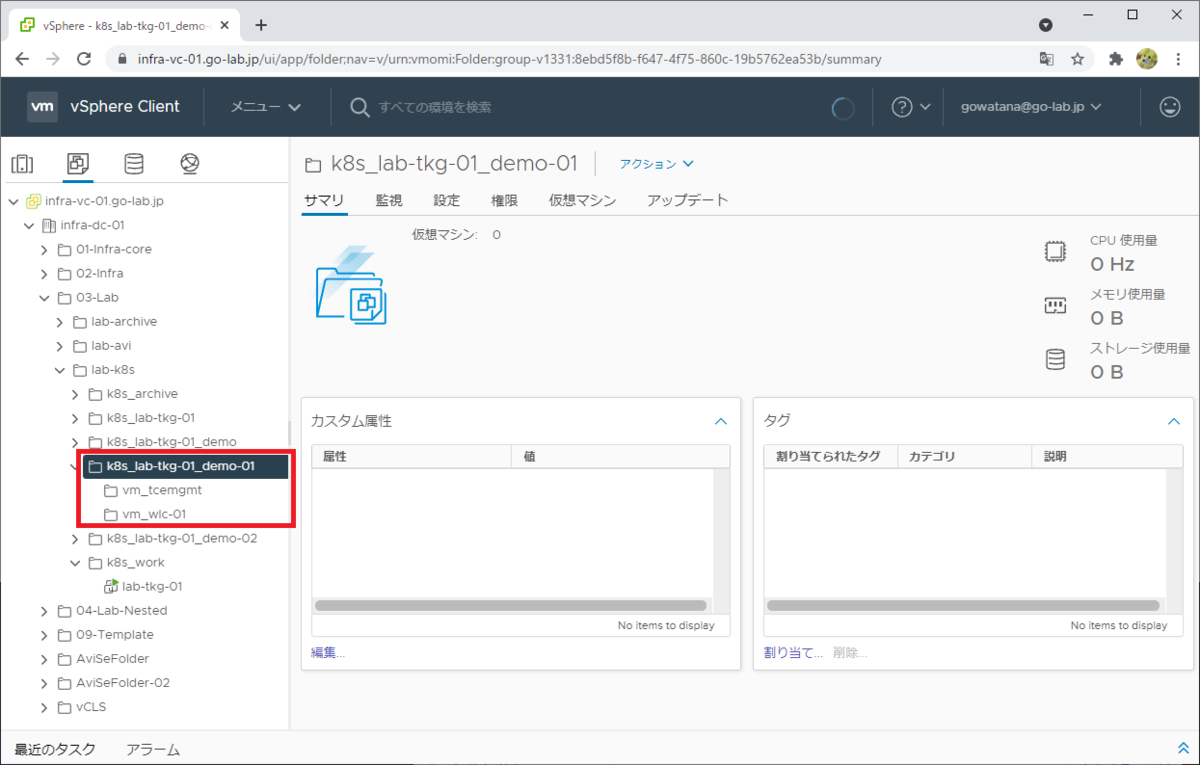
Task: Open the メニュー dropdown
Action: coord(265,107)
